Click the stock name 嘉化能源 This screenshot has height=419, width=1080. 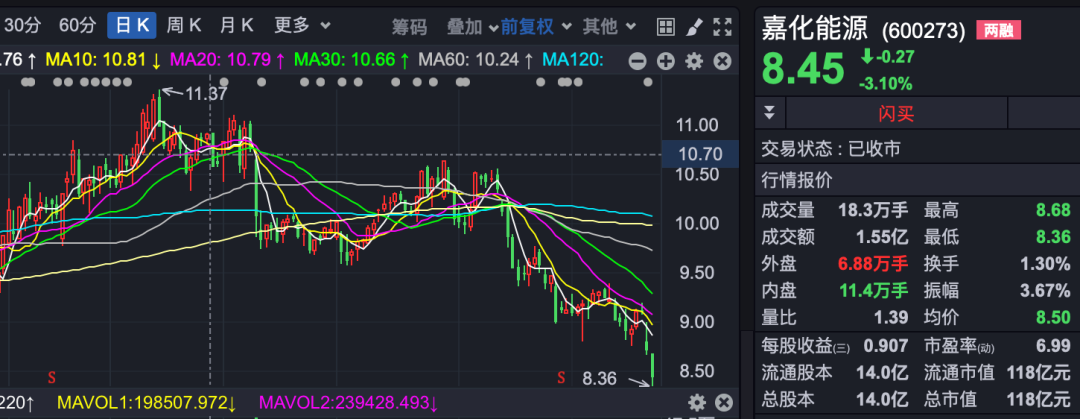coord(817,28)
